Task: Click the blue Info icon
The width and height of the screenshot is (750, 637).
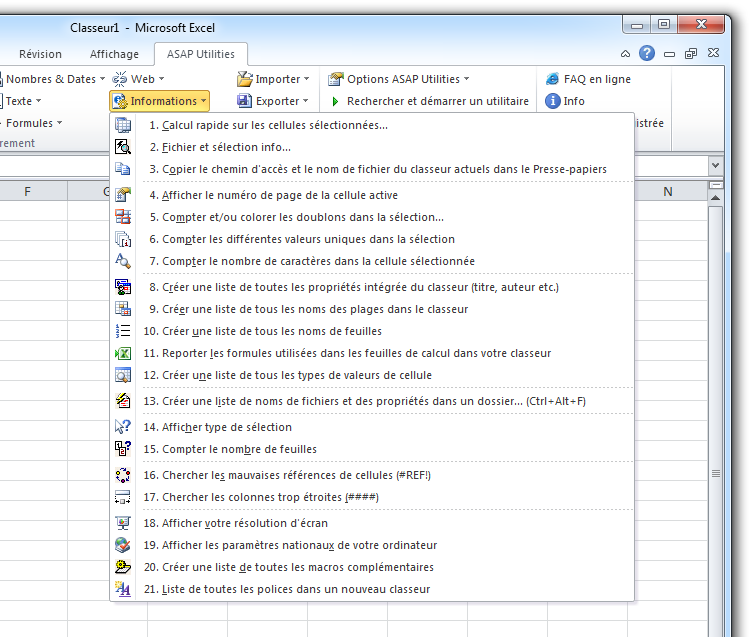Action: [552, 101]
